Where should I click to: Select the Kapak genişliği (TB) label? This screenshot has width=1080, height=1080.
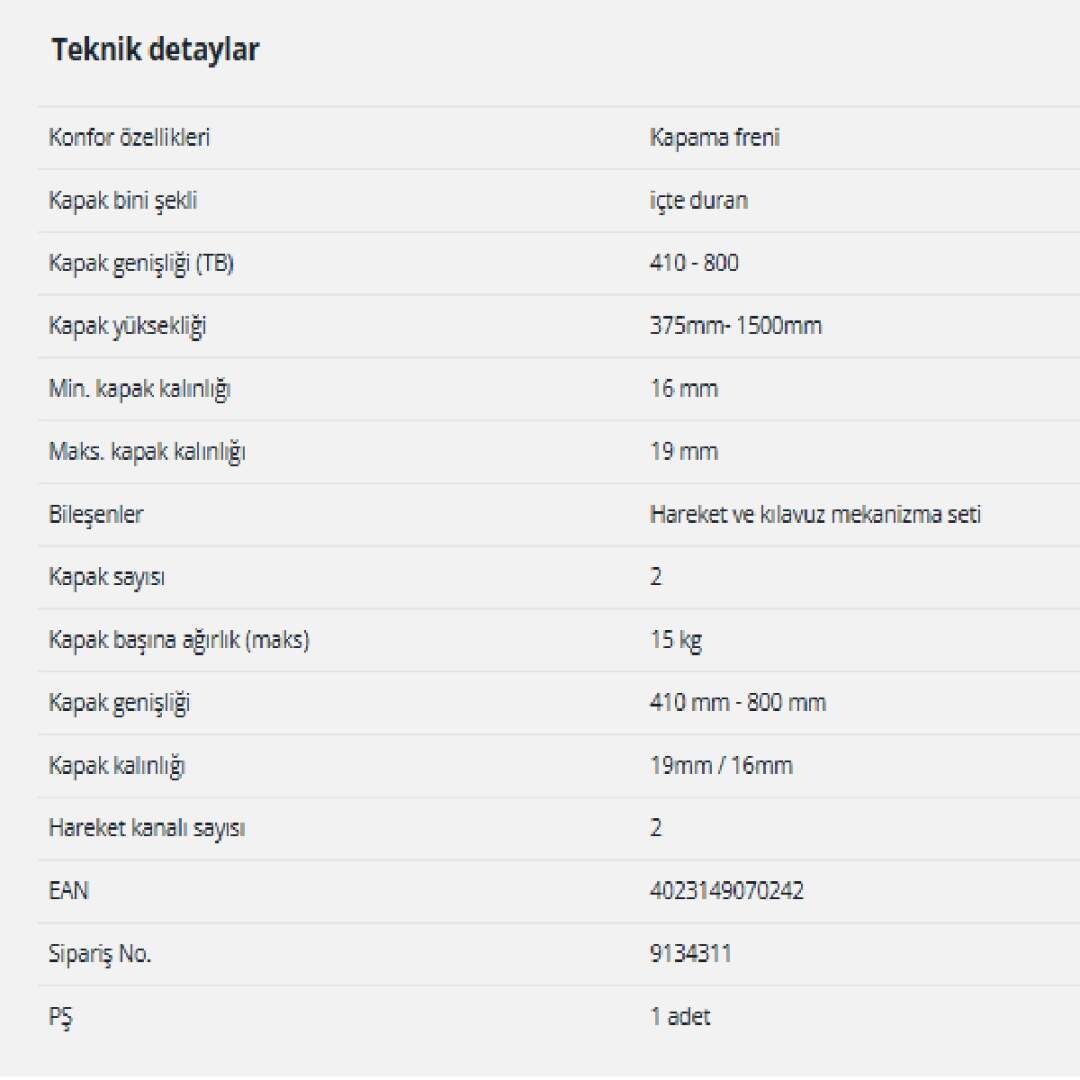(x=142, y=264)
